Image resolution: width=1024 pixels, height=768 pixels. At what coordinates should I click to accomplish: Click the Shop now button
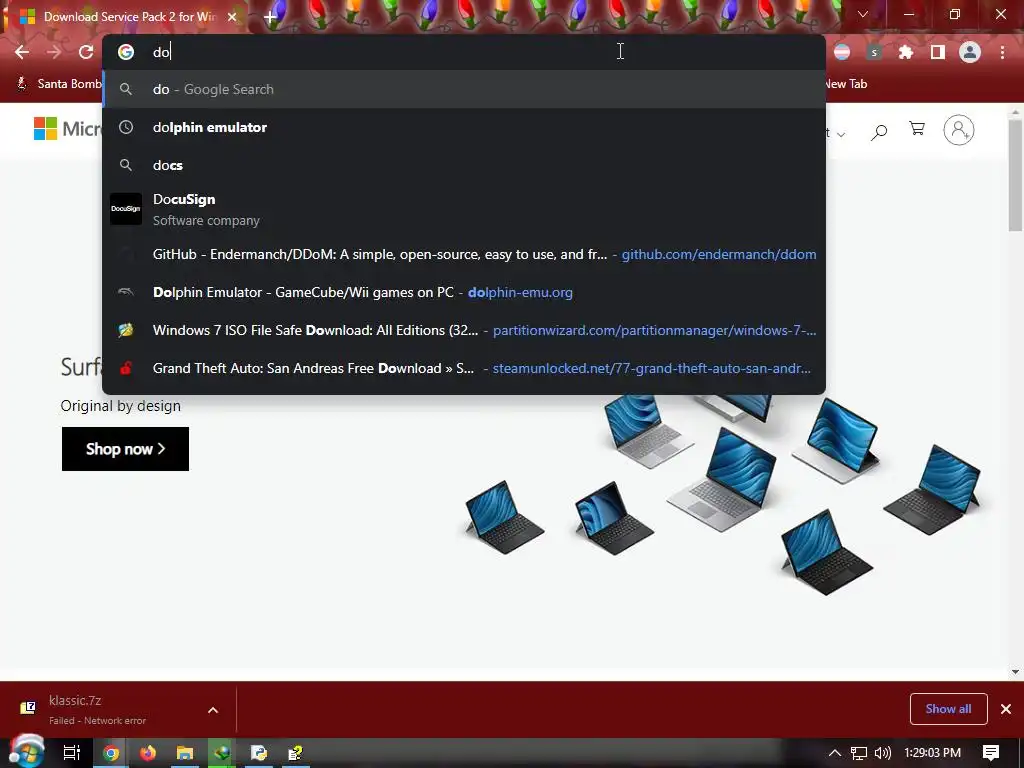125,449
